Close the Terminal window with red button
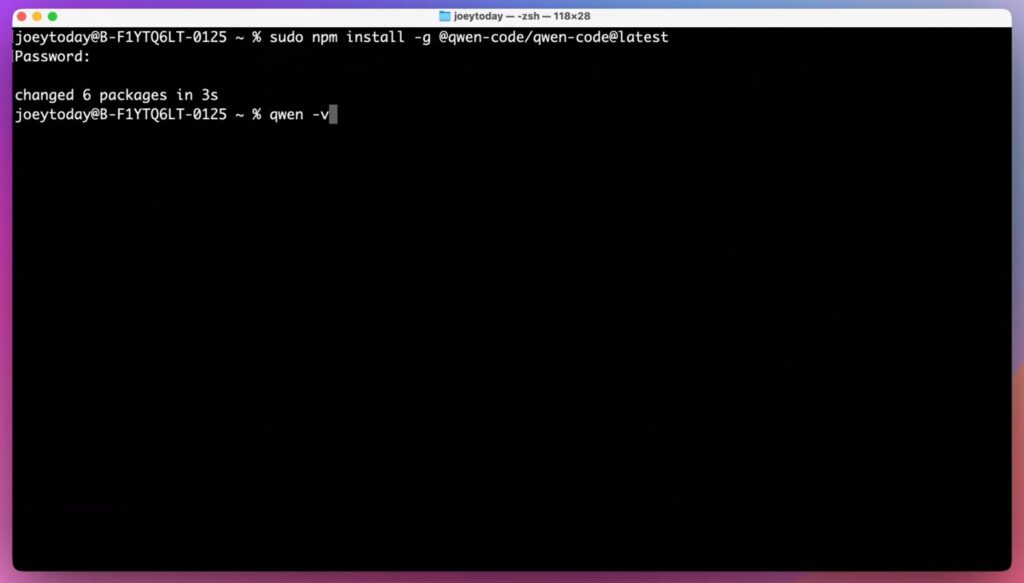 pyautogui.click(x=21, y=16)
